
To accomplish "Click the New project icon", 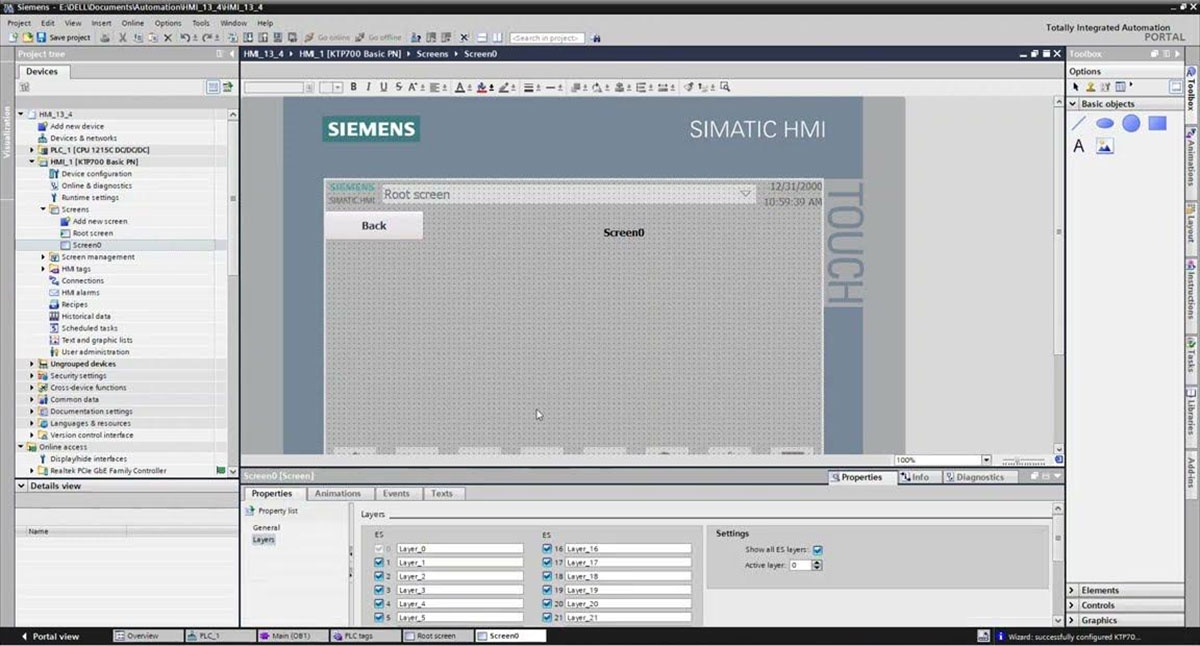I will [13, 38].
